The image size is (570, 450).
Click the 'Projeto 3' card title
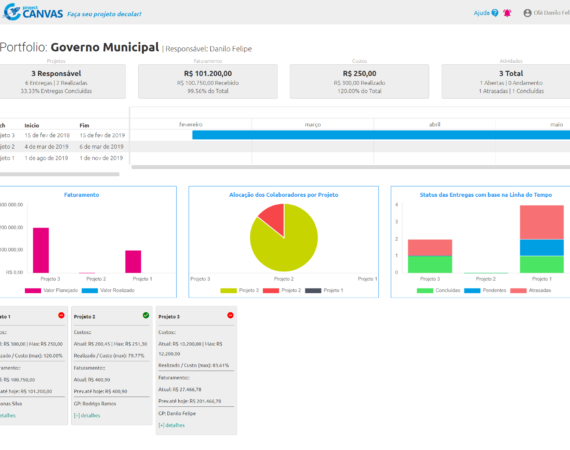[x=169, y=317]
